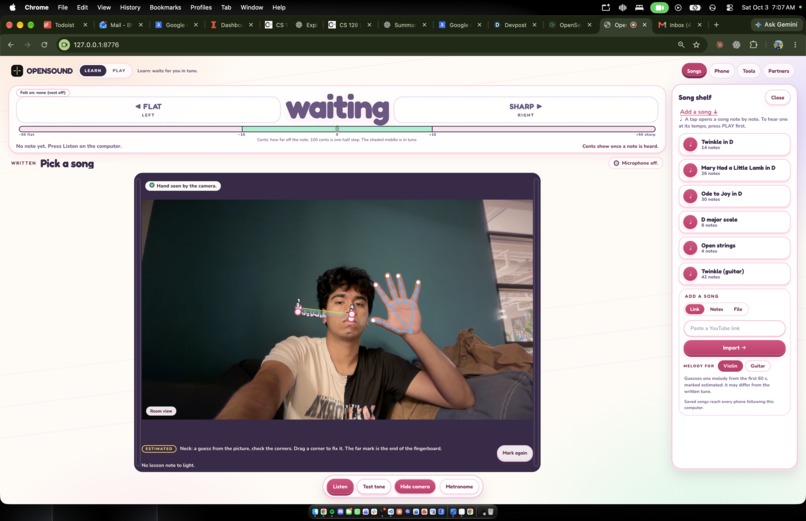806x521 pixels.
Task: Toggle Room view on the camera feed
Action: [x=161, y=411]
